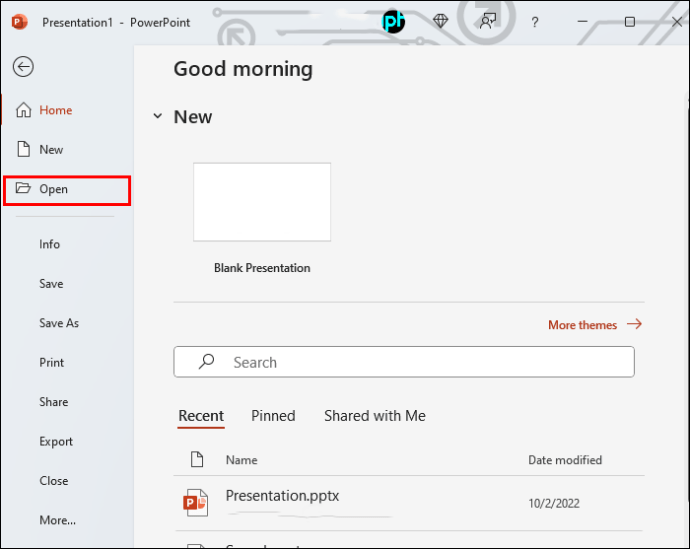
Task: Choose Open in the sidebar
Action: click(54, 189)
